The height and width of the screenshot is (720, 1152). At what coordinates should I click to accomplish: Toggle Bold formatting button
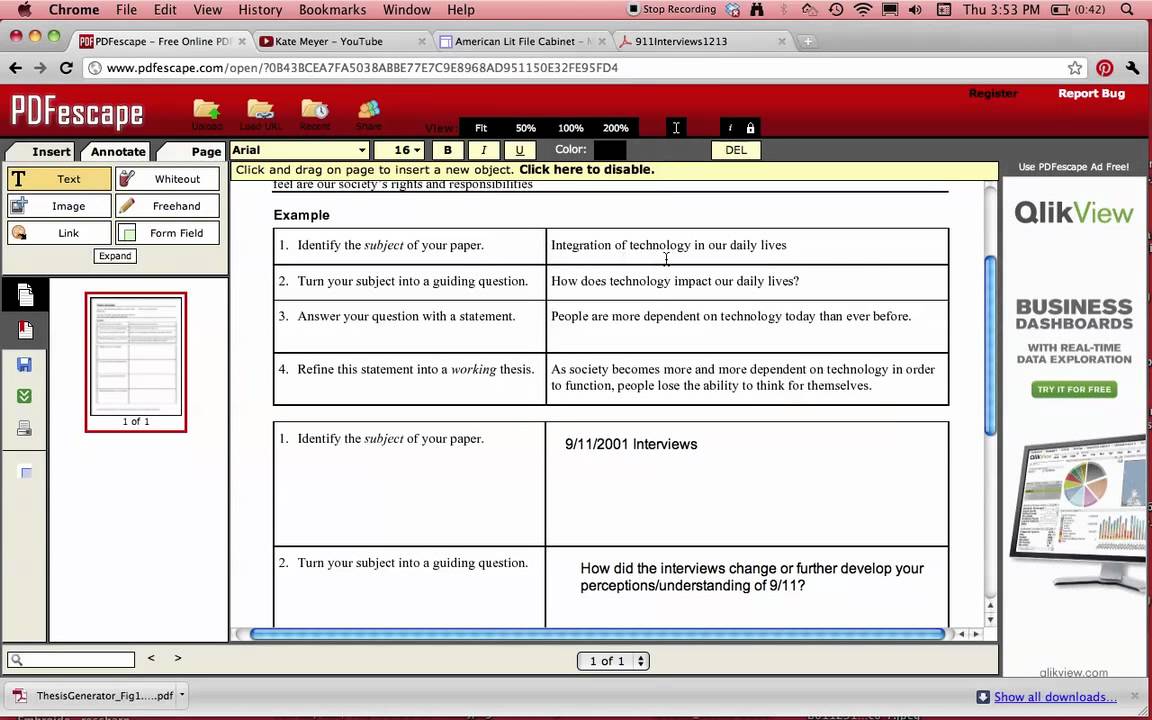pos(447,150)
